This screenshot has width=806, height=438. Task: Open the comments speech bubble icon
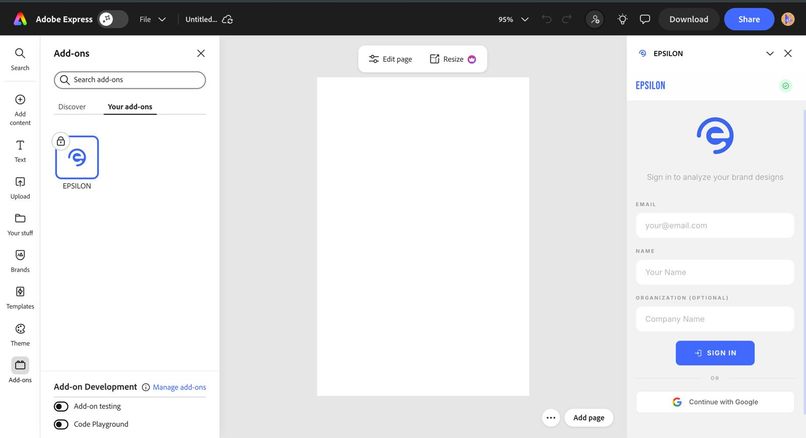coord(645,20)
